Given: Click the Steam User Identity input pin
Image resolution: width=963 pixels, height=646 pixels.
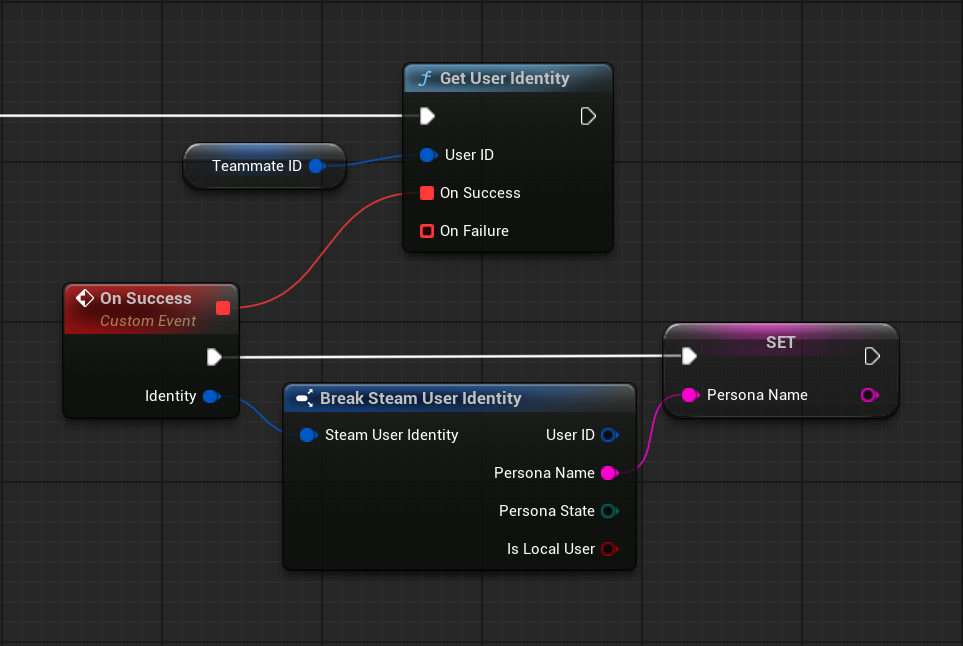Looking at the screenshot, I should pos(308,435).
